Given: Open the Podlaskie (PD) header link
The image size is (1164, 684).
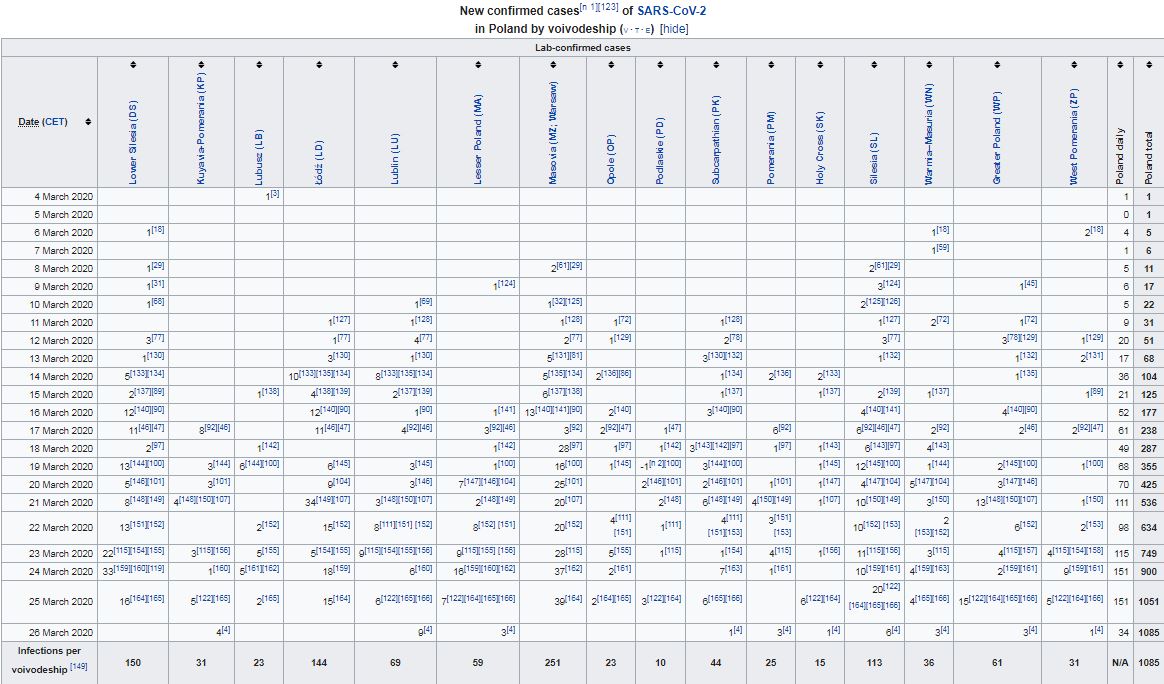Looking at the screenshot, I should [661, 151].
